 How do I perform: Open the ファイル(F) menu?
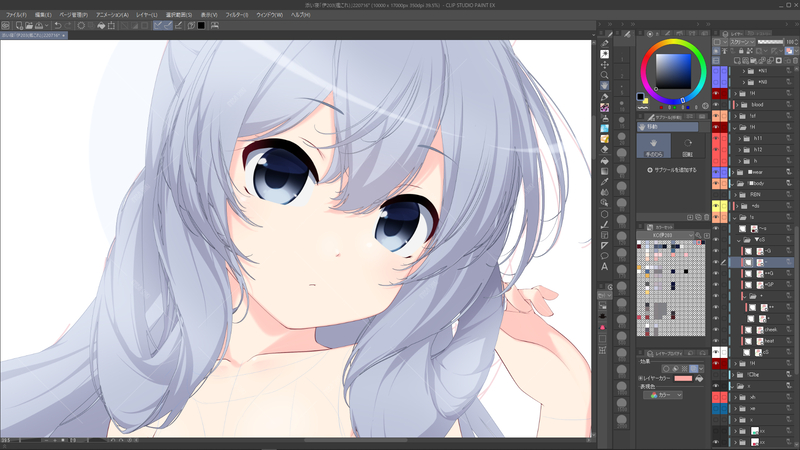point(16,15)
